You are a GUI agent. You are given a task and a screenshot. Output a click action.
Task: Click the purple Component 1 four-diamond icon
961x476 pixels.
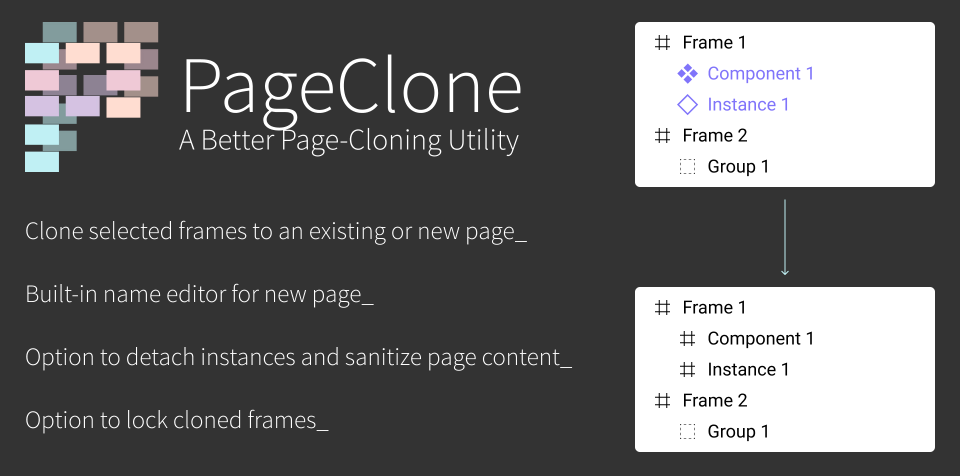(x=688, y=74)
